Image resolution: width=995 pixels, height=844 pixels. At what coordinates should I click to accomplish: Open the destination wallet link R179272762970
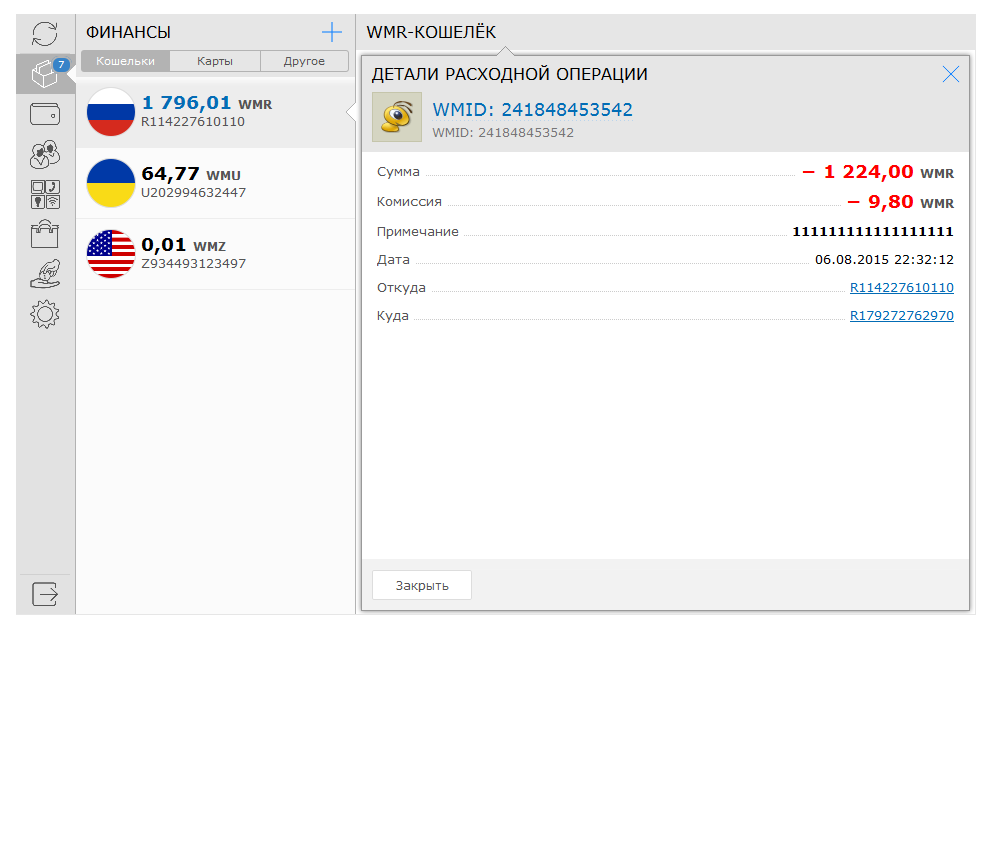(x=902, y=315)
